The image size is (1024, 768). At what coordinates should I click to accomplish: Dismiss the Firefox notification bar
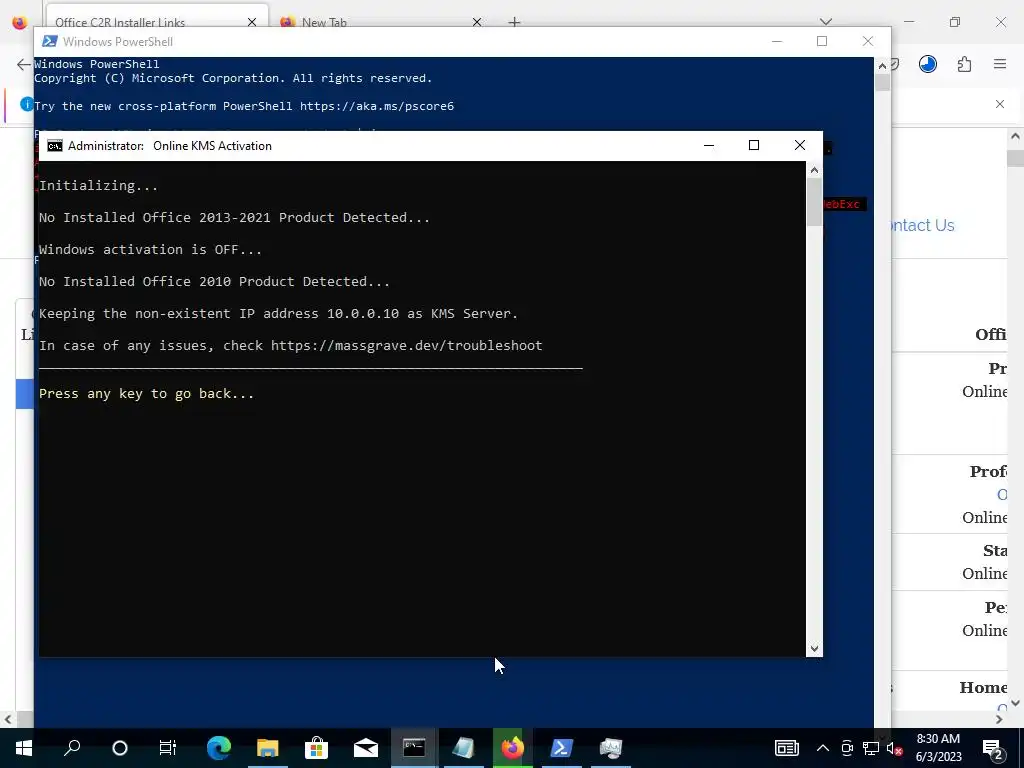[1000, 104]
